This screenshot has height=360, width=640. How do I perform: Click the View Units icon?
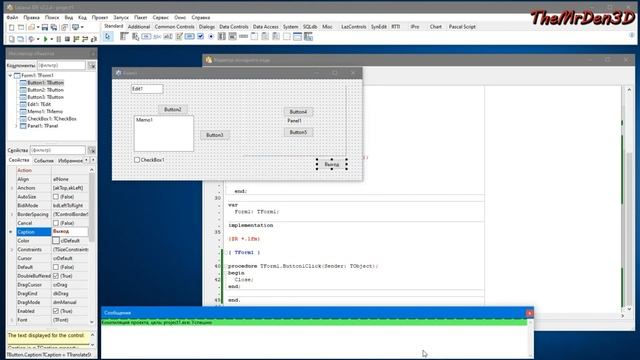pyautogui.click(x=11, y=39)
